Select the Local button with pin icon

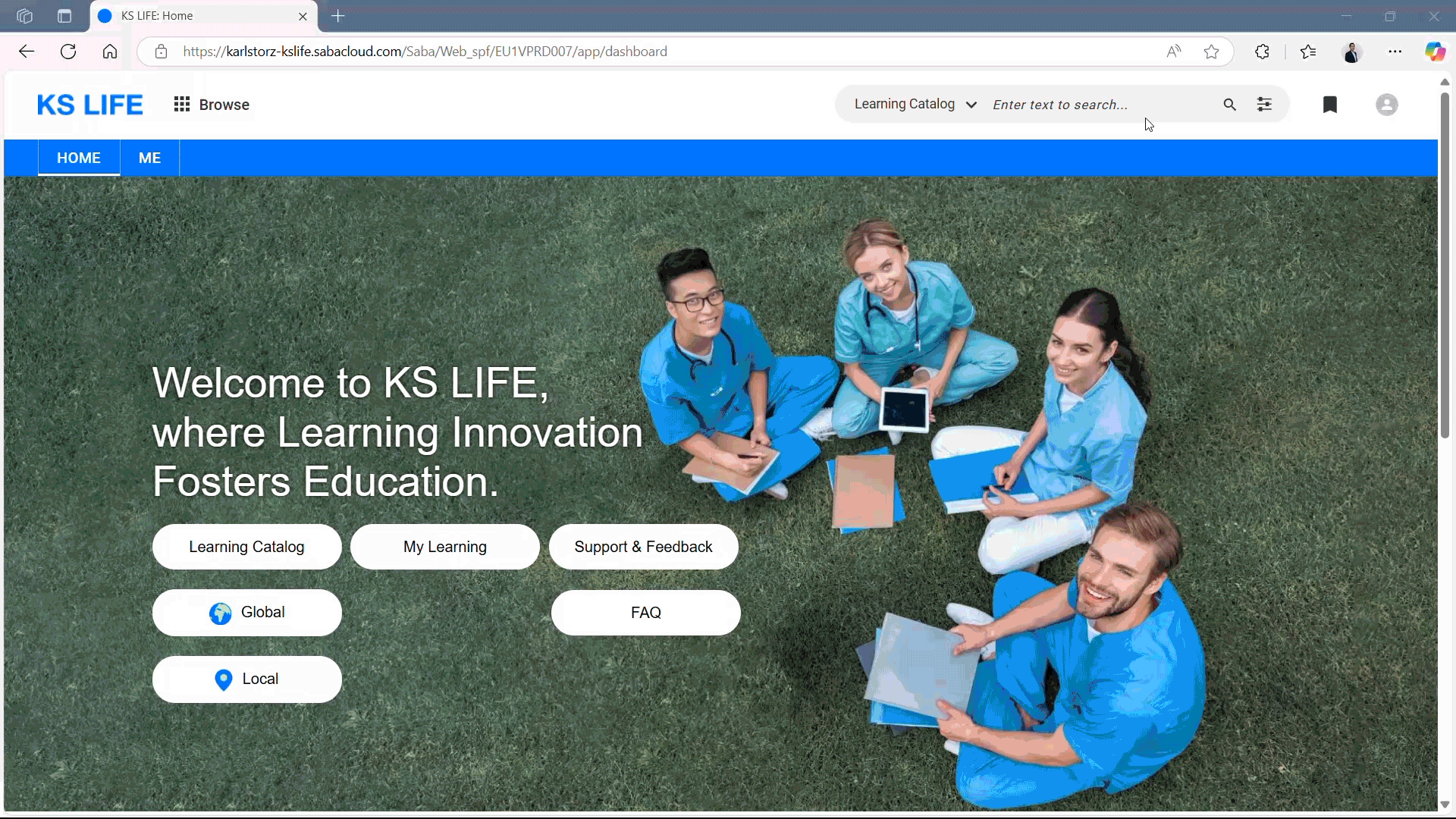click(x=246, y=679)
